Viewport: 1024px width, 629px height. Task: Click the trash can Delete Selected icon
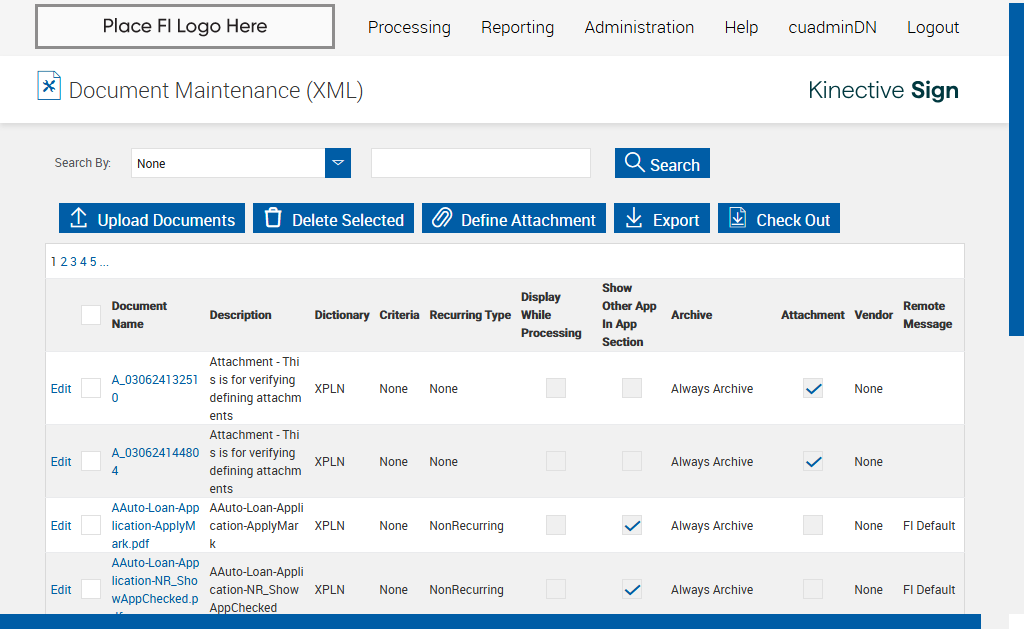click(273, 219)
